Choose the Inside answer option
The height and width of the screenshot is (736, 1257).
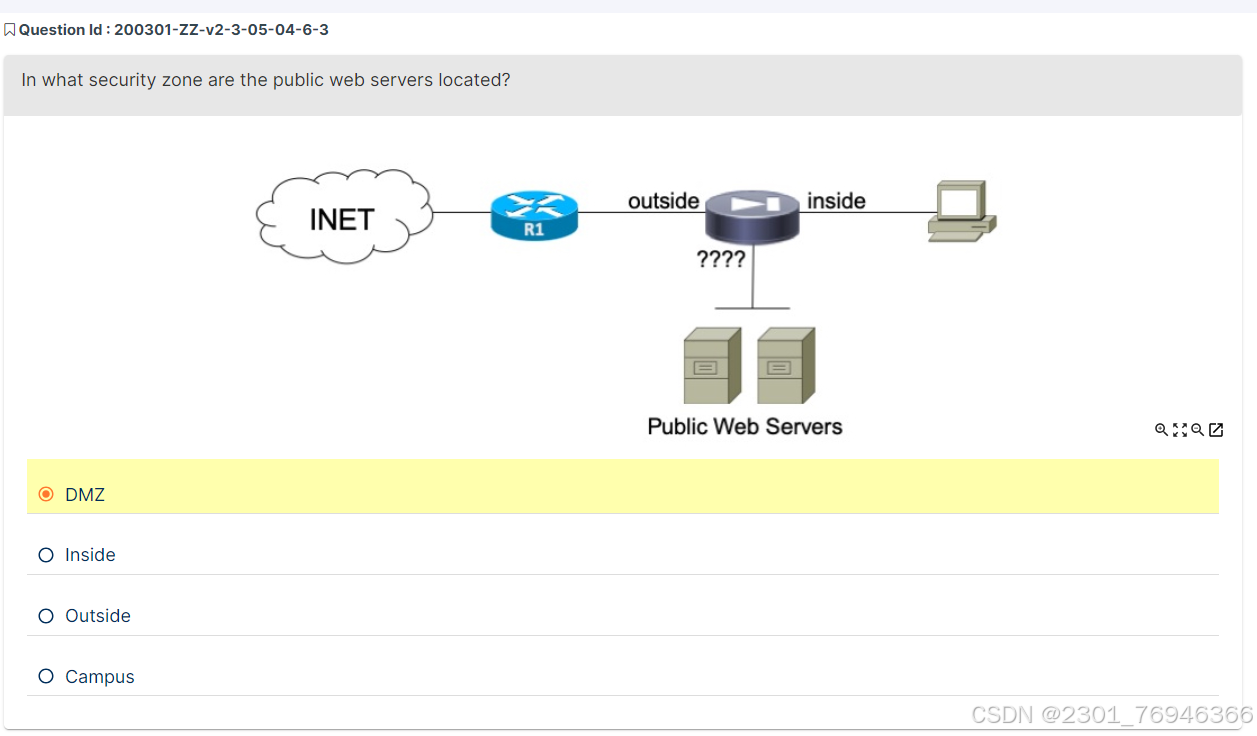coord(45,555)
